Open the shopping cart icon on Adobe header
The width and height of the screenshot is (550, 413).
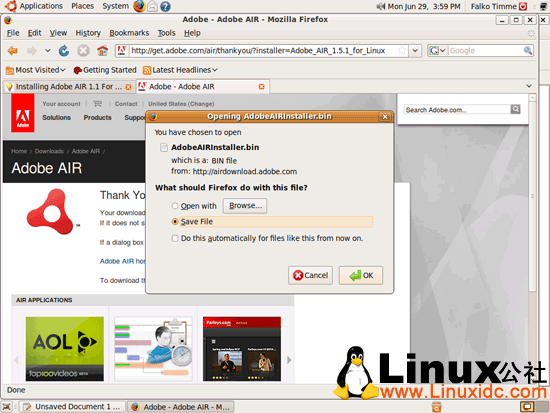click(98, 104)
